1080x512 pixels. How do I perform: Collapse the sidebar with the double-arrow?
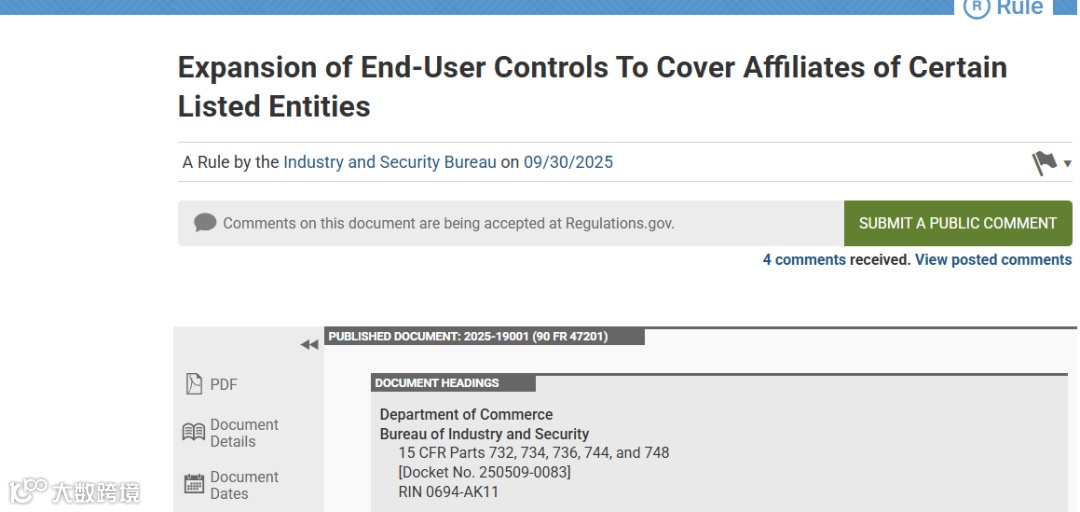click(x=309, y=345)
